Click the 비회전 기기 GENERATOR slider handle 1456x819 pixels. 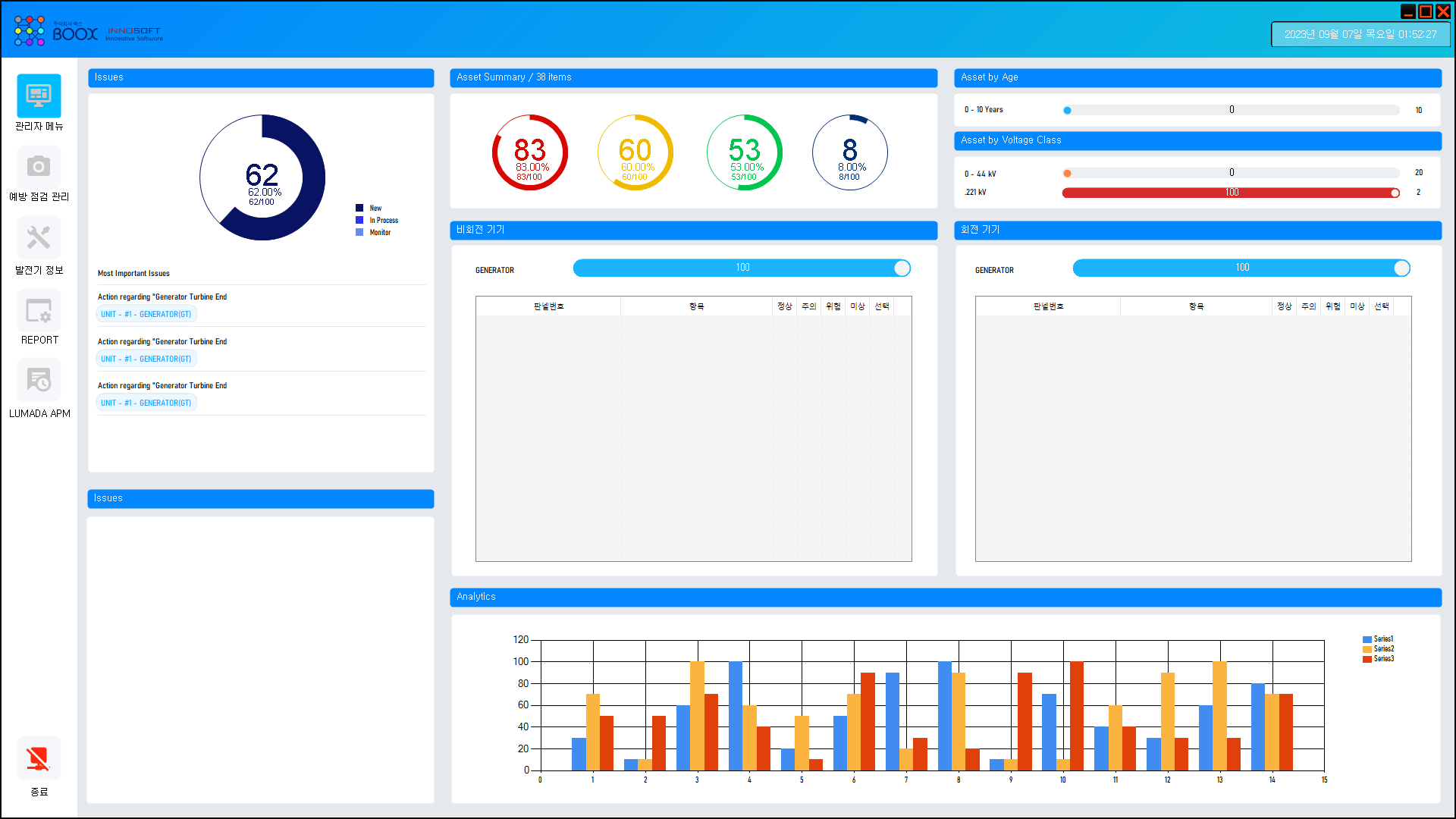click(902, 268)
